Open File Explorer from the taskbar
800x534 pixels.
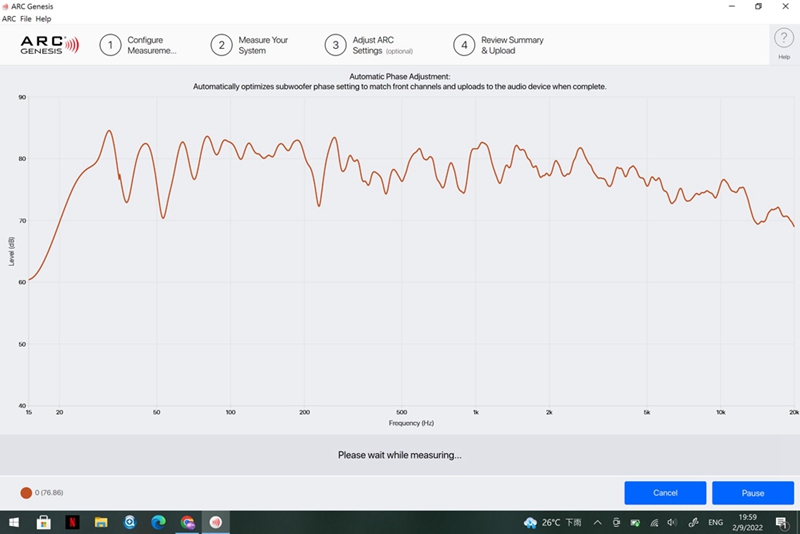(101, 522)
